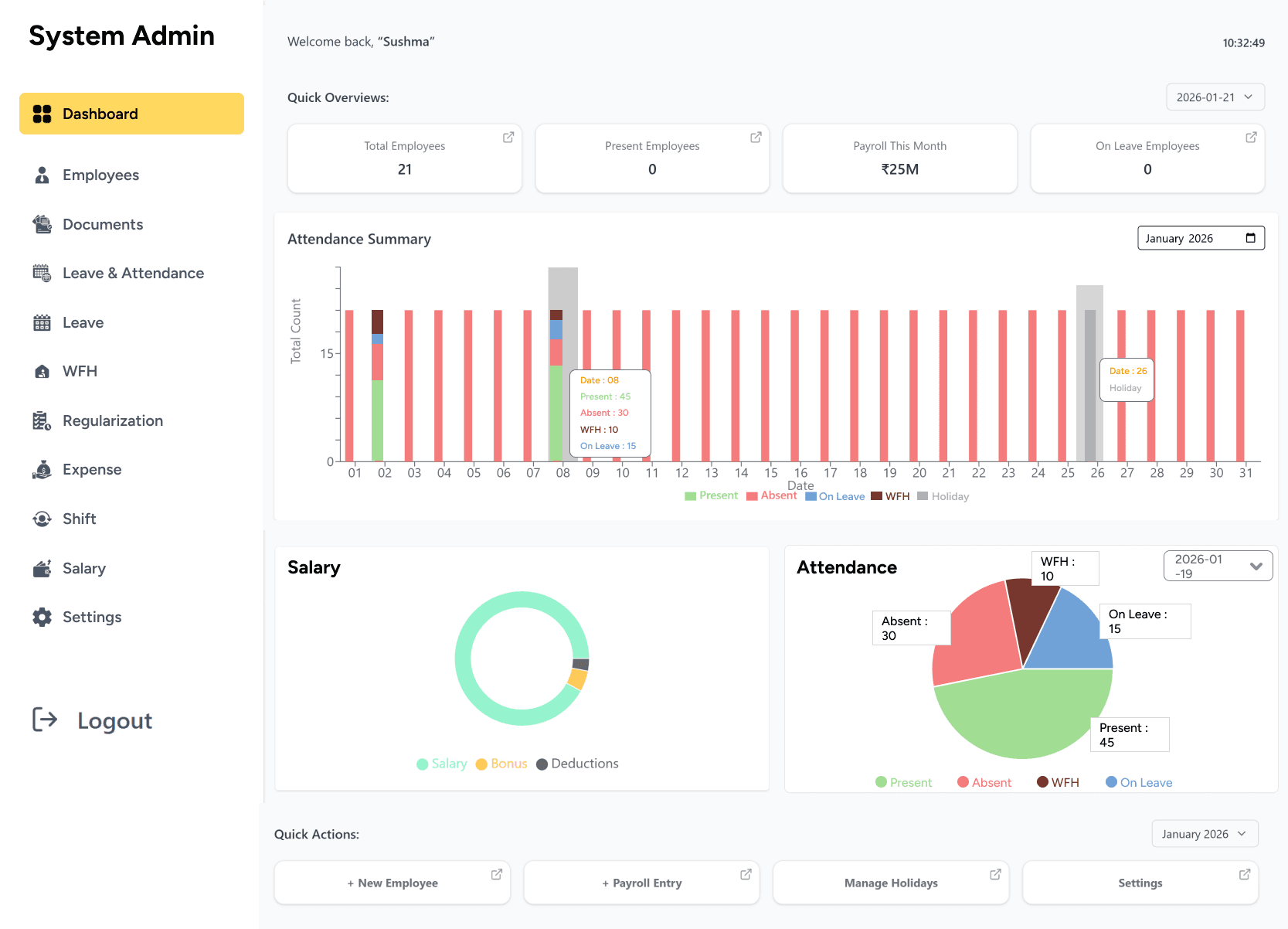Click the Documents icon in the sidebar
The image size is (1288, 929).
pos(42,223)
